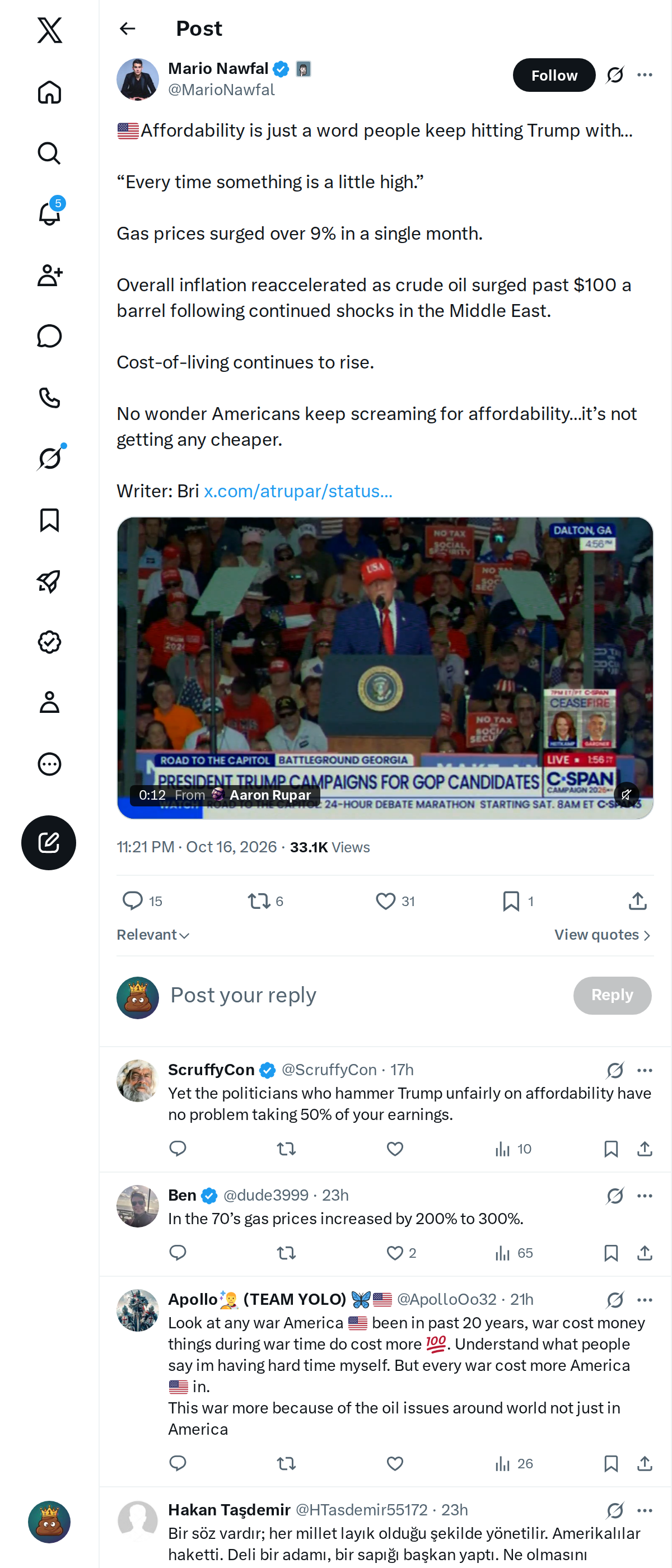Go back with the arrow
This screenshot has height=1568, width=672.
127,29
